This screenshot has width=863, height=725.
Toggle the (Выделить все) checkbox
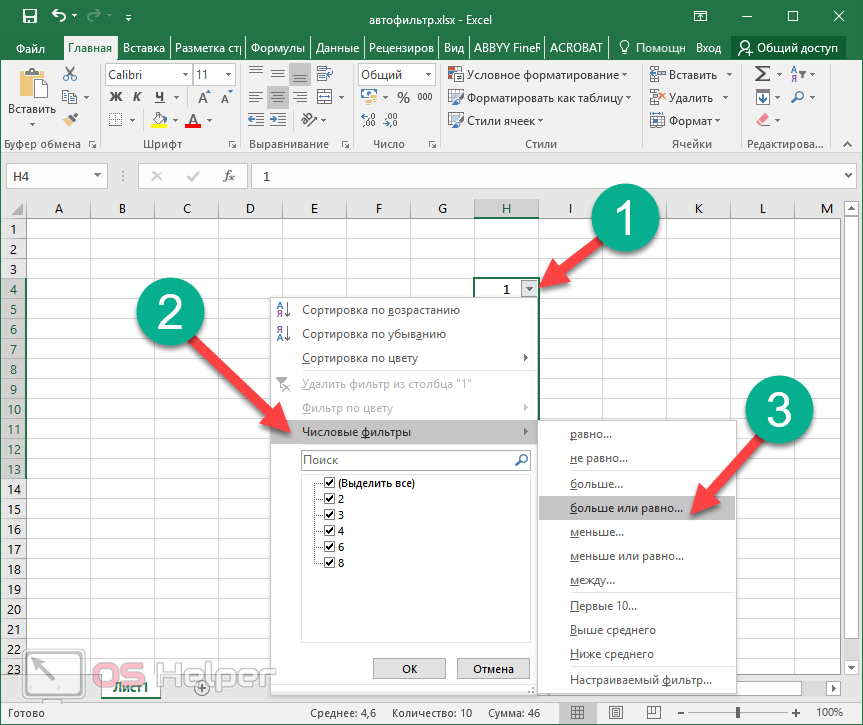tap(330, 483)
